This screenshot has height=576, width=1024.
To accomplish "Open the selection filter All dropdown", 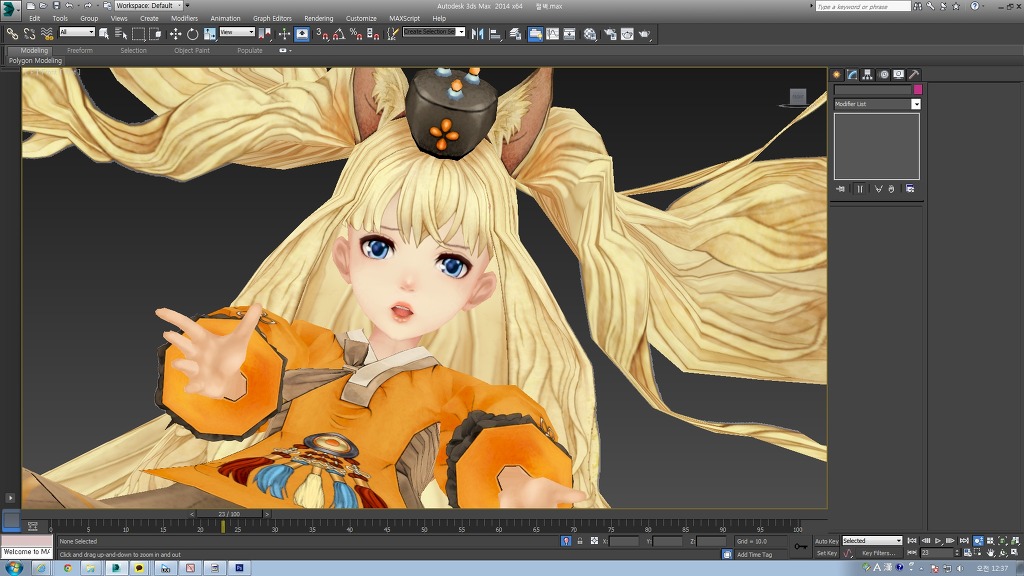I will (77, 32).
